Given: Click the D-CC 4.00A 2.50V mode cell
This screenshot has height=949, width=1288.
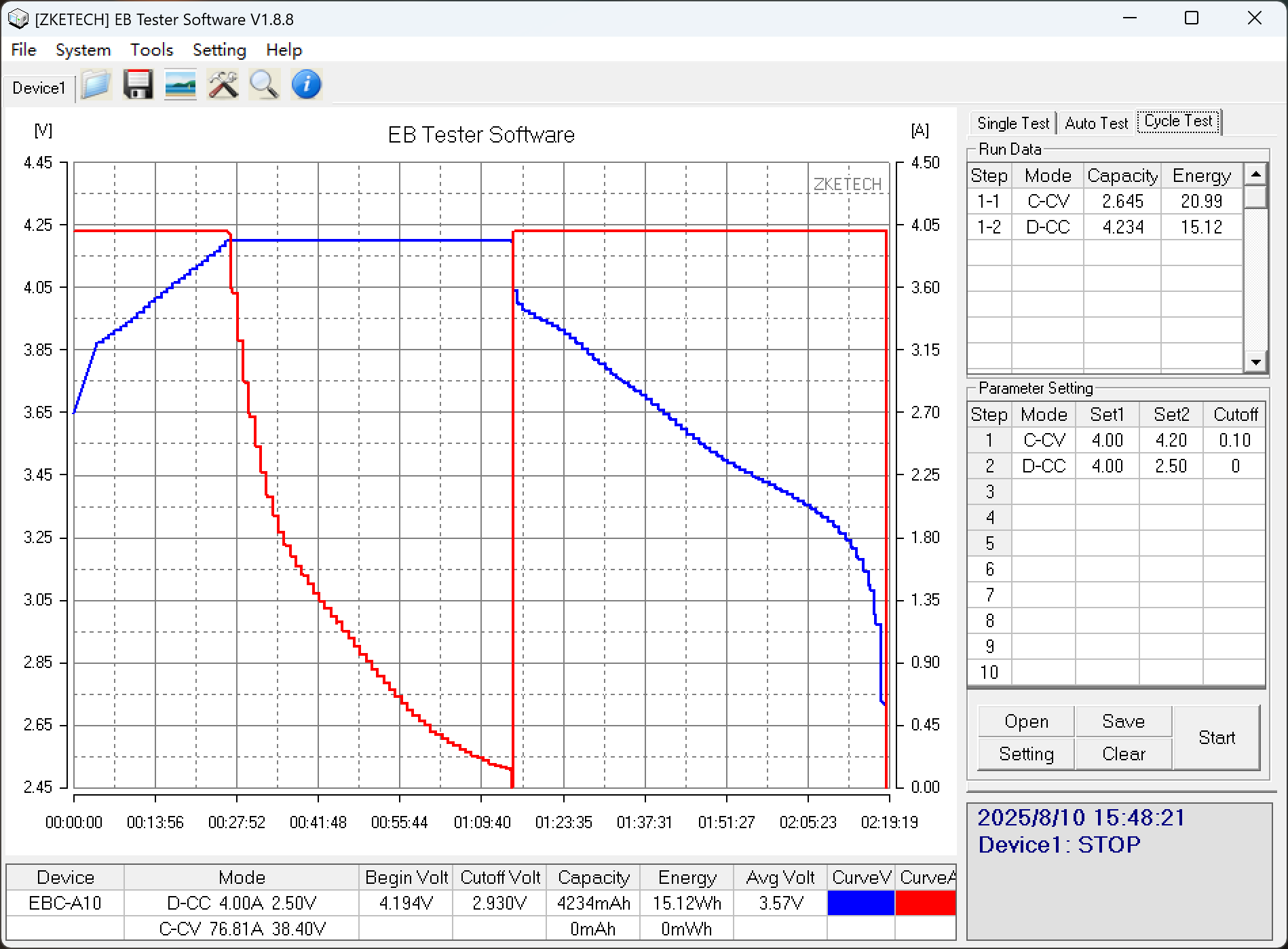Looking at the screenshot, I should pos(242,904).
